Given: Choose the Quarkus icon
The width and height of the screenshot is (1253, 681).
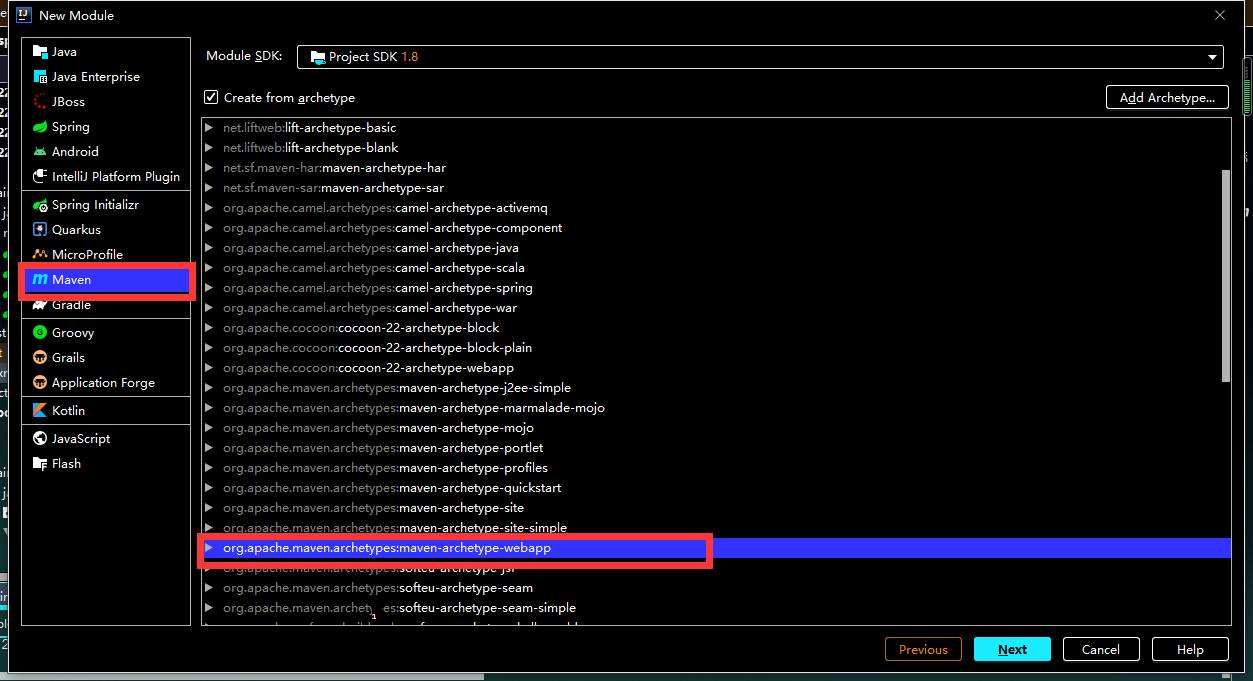Looking at the screenshot, I should tap(40, 230).
